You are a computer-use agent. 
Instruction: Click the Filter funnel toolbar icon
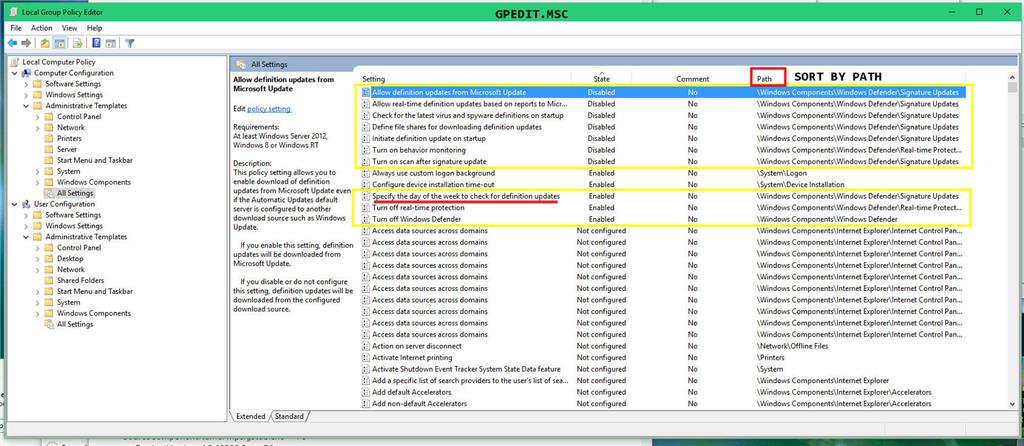[130, 43]
